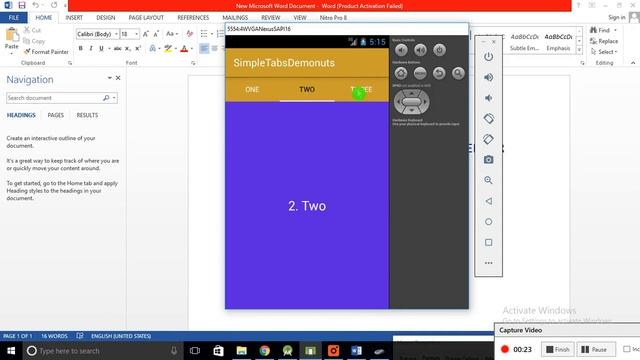Screen dimensions: 640x360
Task: Click emulator sidebar power icon
Action: 488,56
